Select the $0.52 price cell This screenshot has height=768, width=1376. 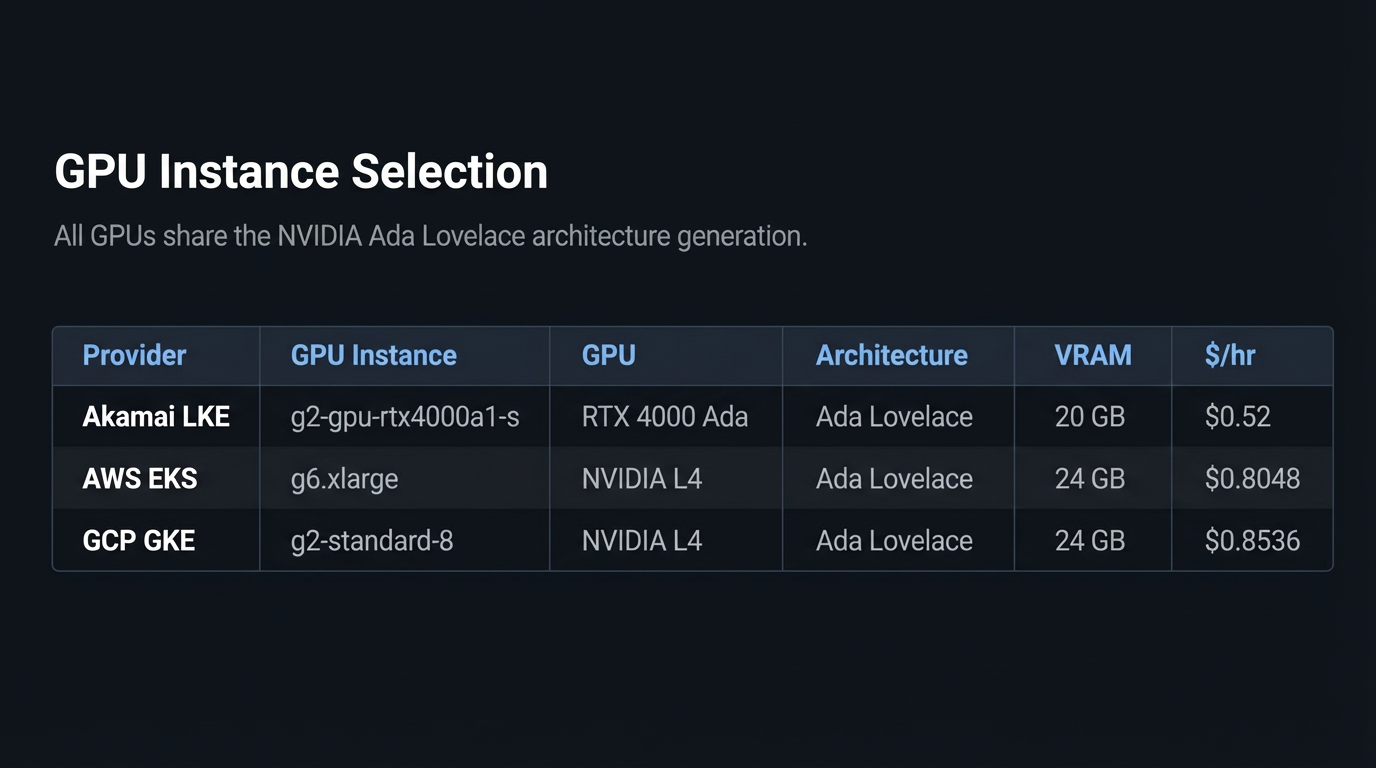[x=1237, y=416]
